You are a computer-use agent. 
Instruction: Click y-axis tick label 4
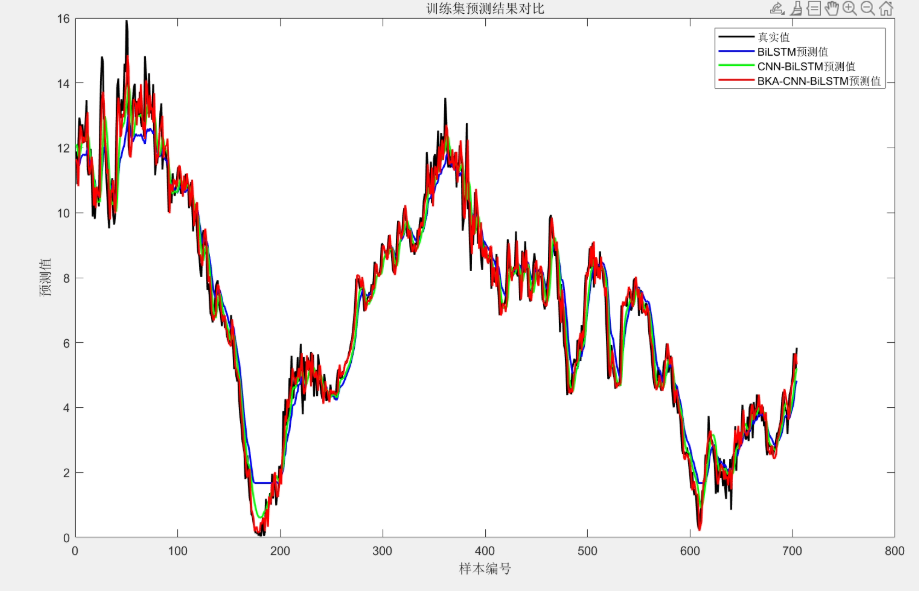pyautogui.click(x=66, y=407)
